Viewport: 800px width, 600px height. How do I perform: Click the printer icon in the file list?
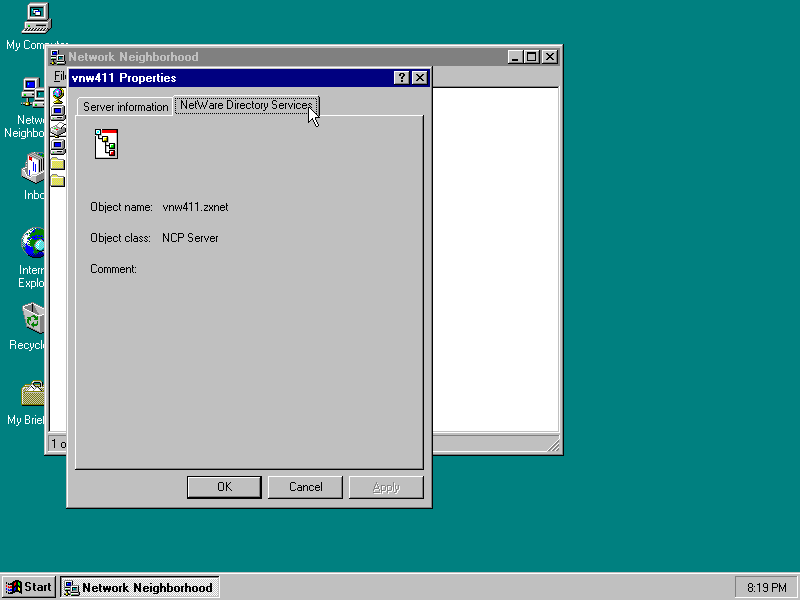pyautogui.click(x=58, y=129)
